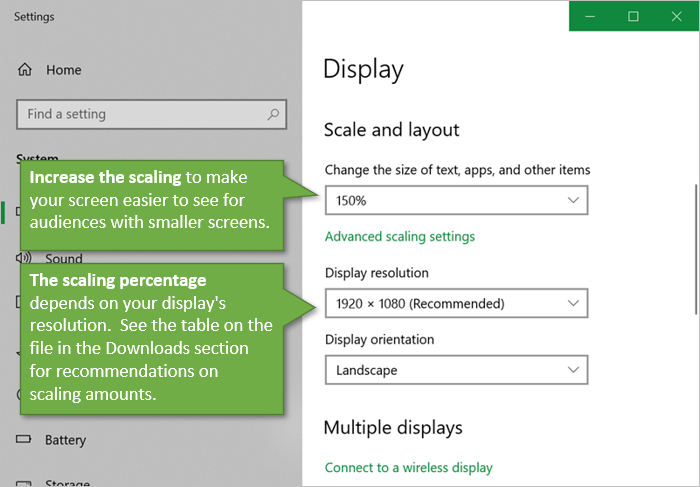Select the Sound category label
700x487 pixels.
(x=64, y=259)
